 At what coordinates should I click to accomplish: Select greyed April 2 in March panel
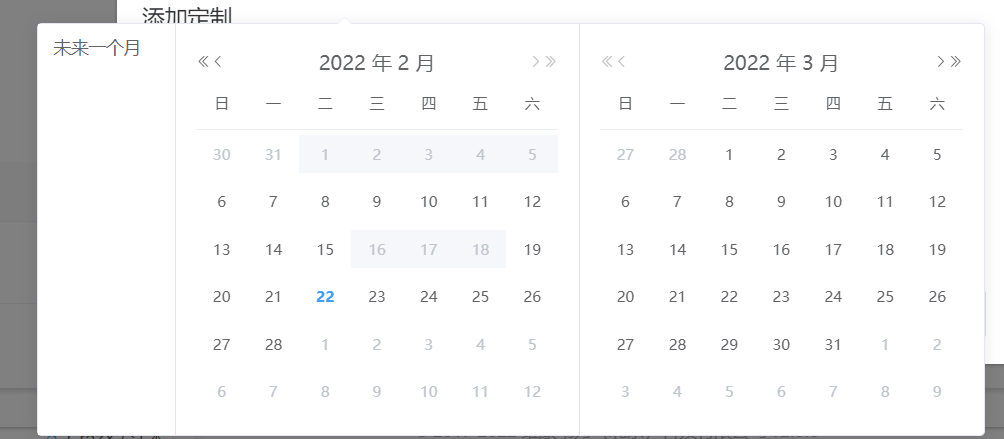click(x=937, y=345)
